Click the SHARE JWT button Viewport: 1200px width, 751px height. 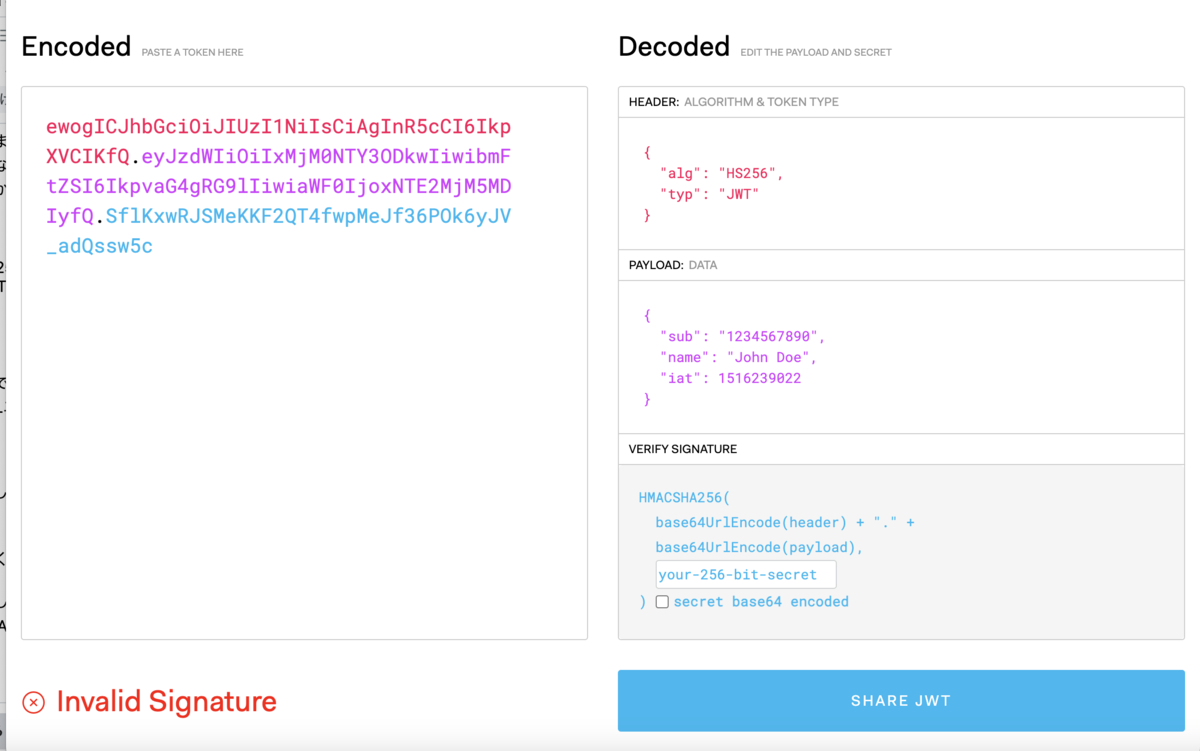pyautogui.click(x=901, y=701)
